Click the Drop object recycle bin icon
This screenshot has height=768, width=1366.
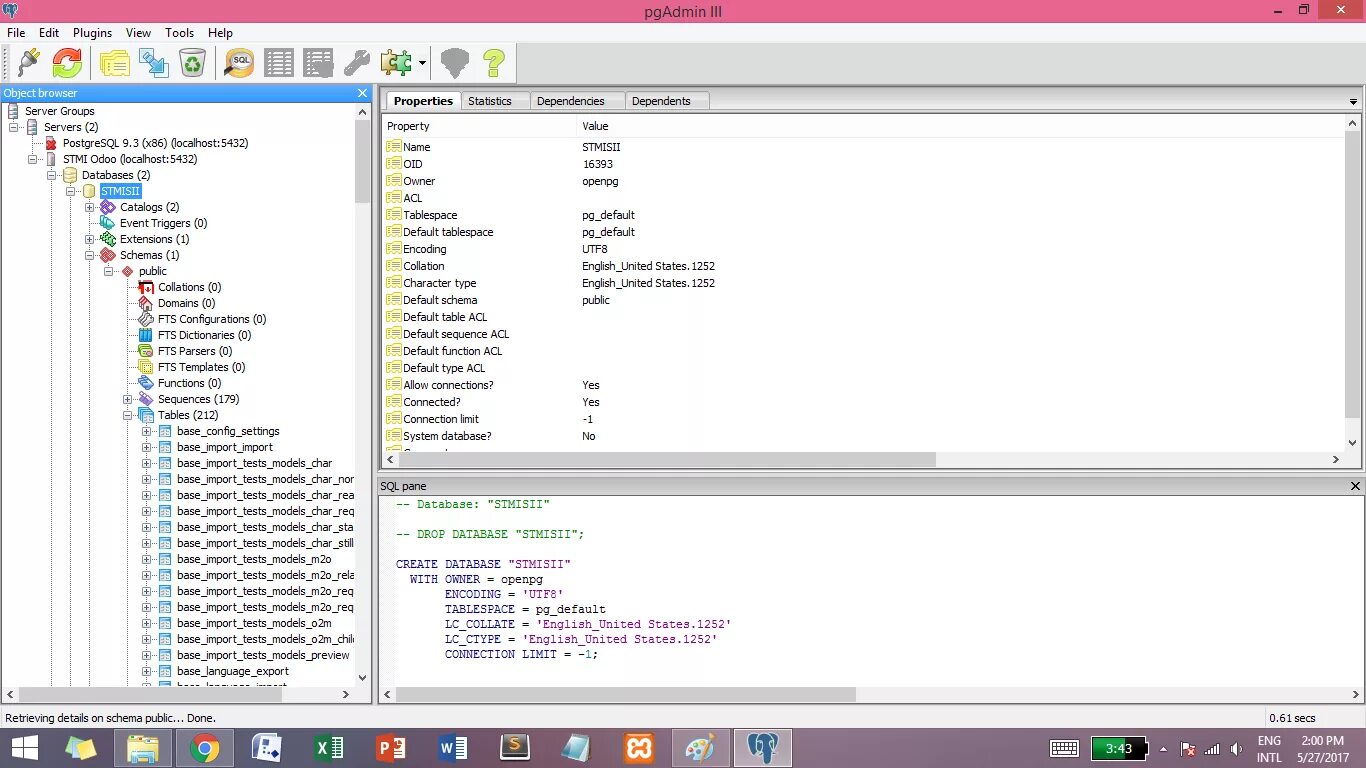[192, 63]
